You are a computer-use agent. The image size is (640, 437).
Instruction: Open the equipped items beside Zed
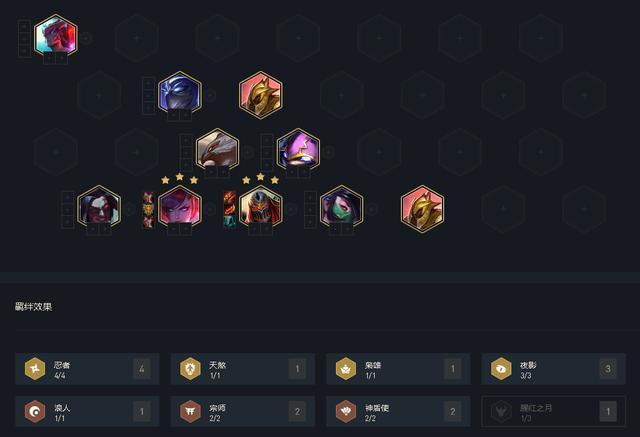click(229, 210)
